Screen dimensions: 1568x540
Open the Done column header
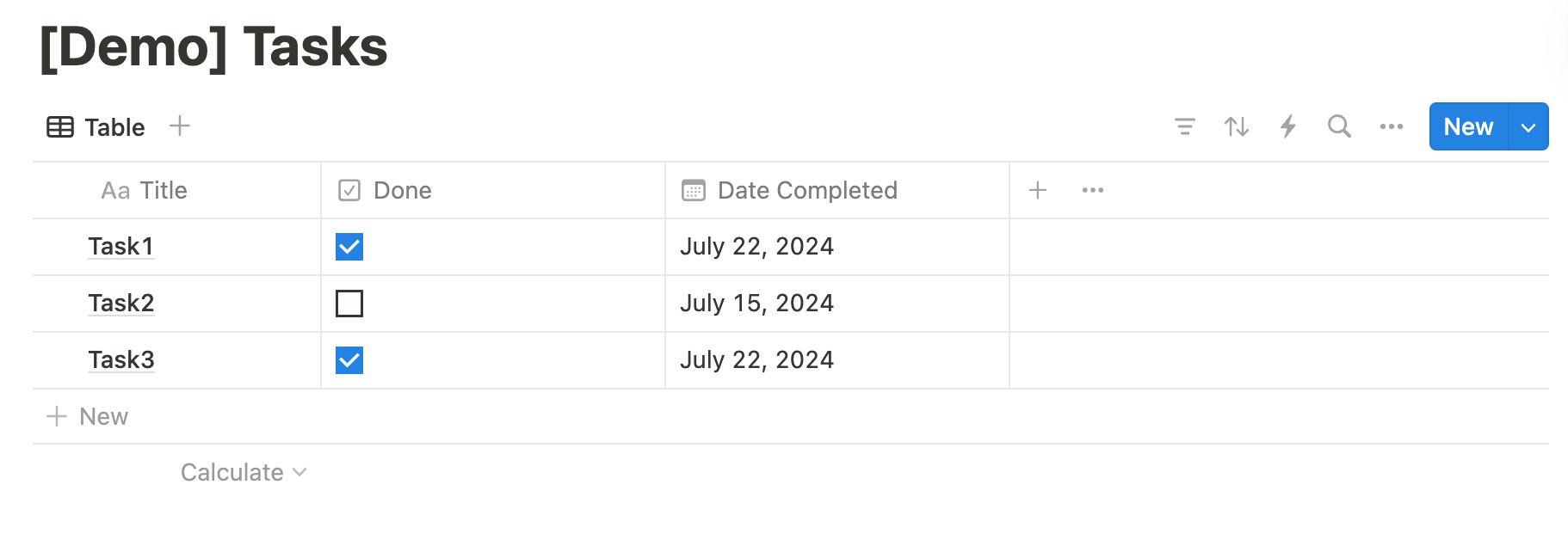point(493,190)
